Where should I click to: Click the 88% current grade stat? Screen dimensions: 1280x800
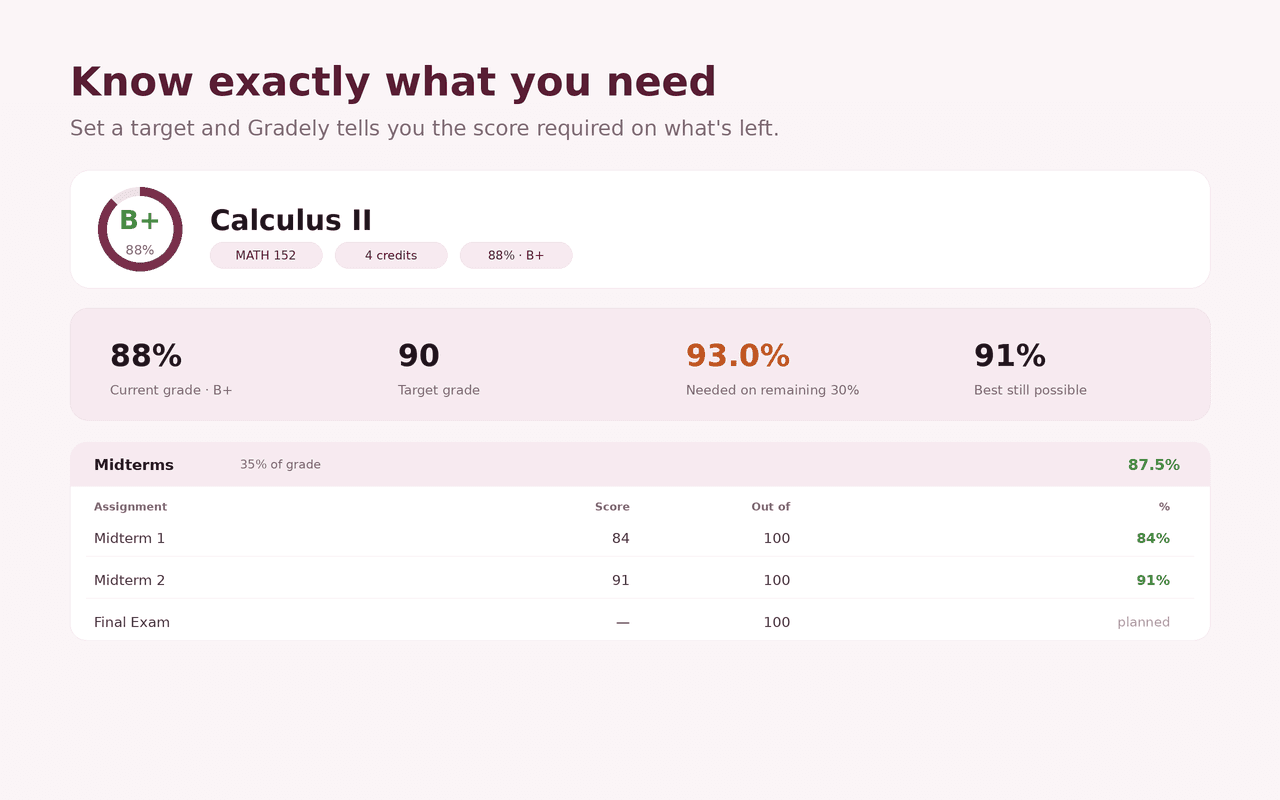[146, 356]
